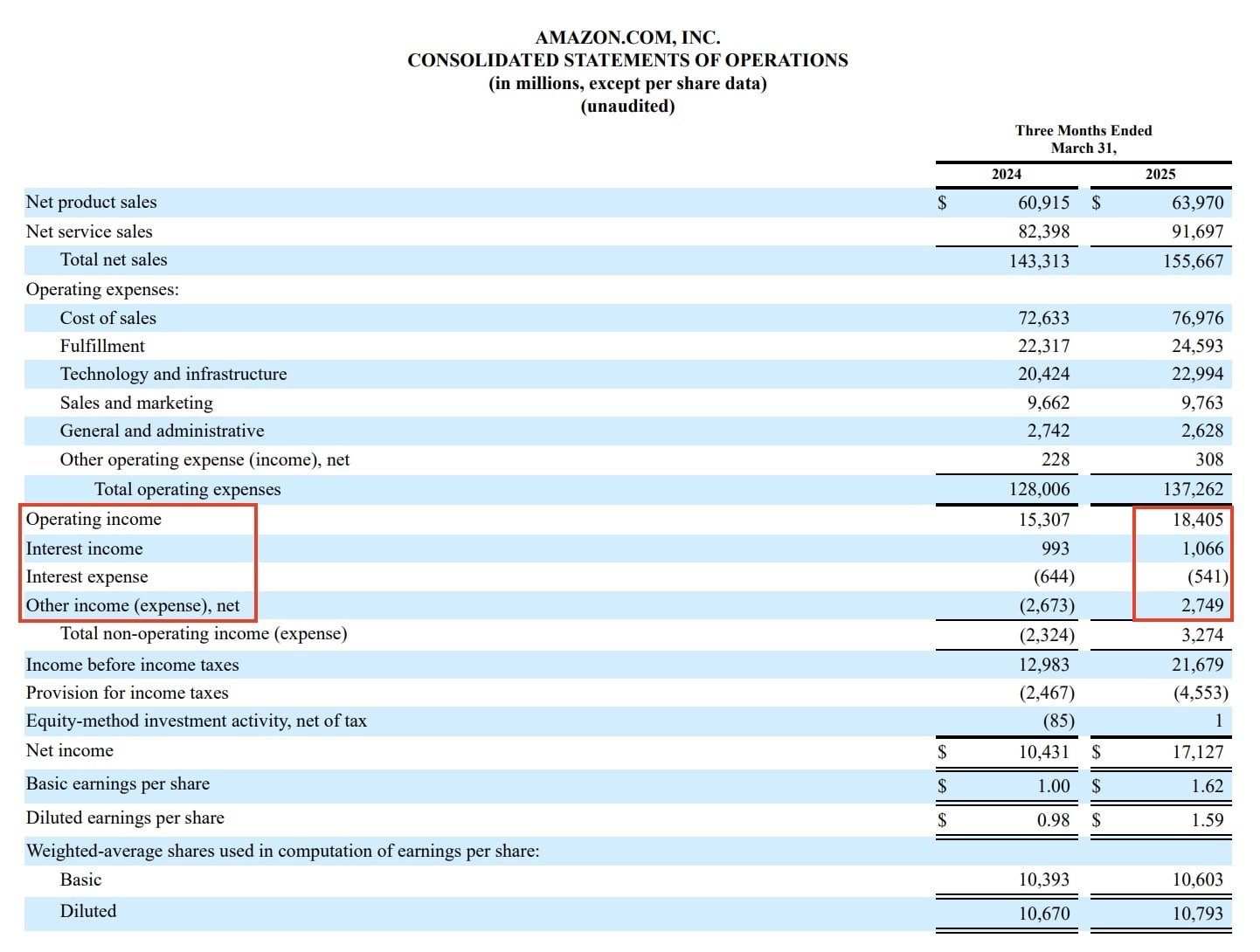Screen dimensions: 1260x952
Task: Click the 21,679 value
Action: click(1197, 665)
